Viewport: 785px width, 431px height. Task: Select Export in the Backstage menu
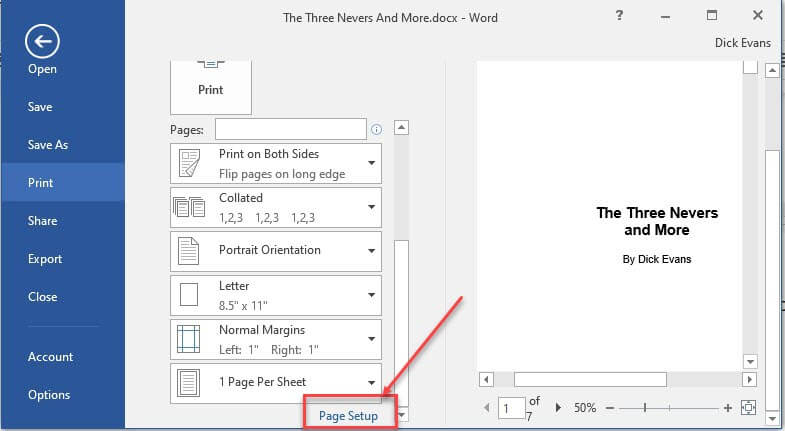pos(45,259)
